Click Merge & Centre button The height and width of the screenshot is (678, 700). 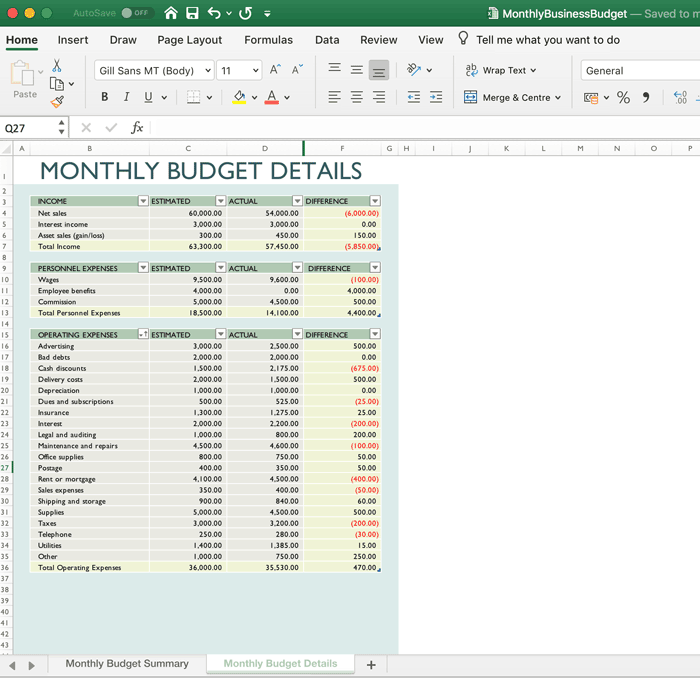coord(512,97)
